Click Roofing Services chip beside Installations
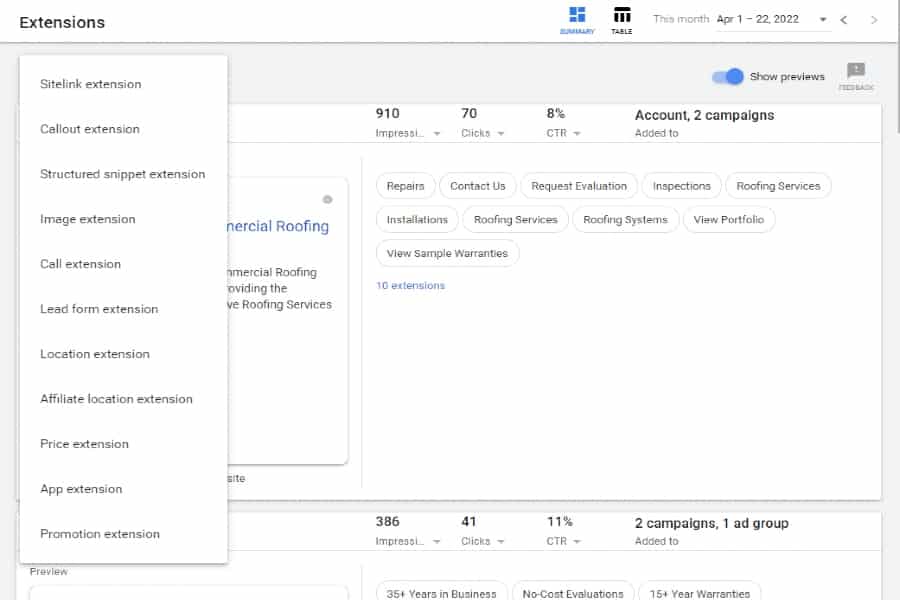Image resolution: width=900 pixels, height=600 pixels. click(x=515, y=219)
